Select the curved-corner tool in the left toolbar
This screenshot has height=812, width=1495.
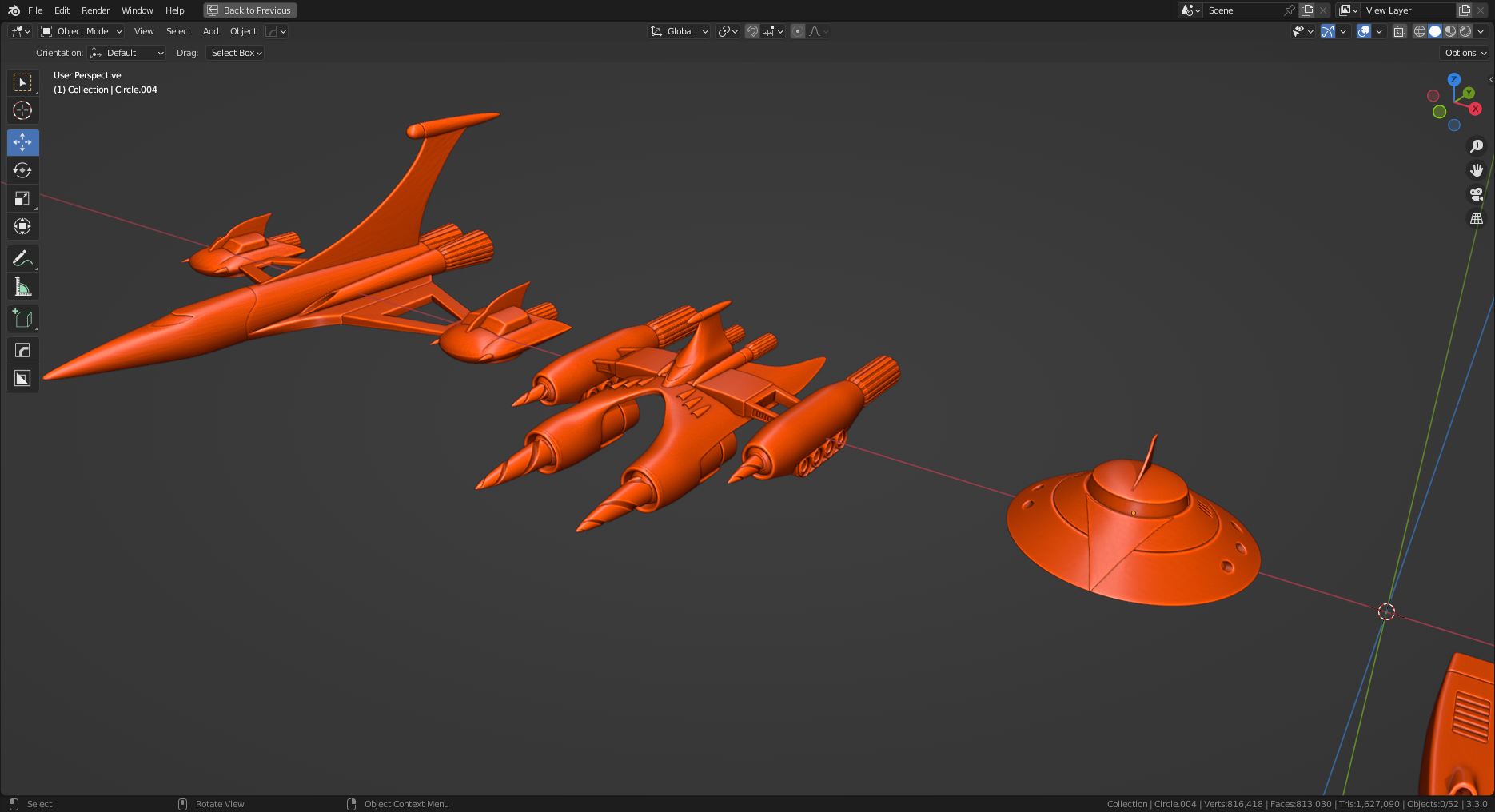(22, 350)
